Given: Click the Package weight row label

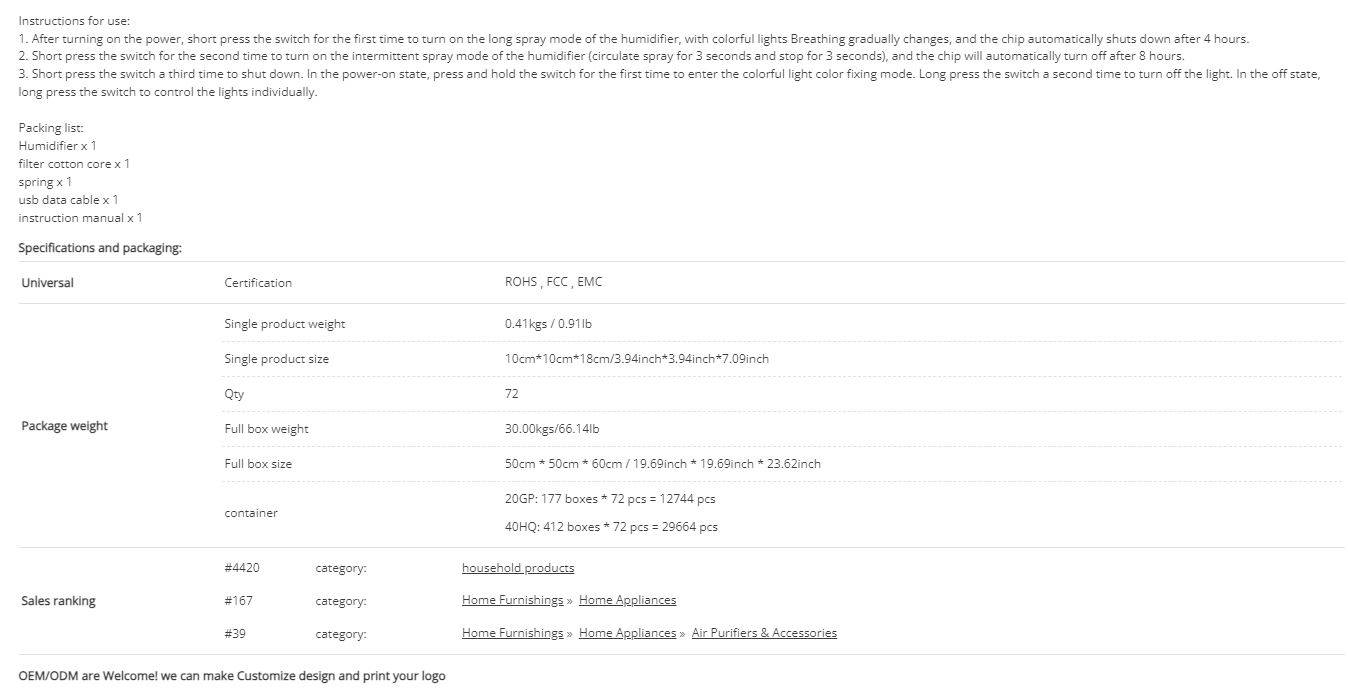Looking at the screenshot, I should pyautogui.click(x=64, y=426).
